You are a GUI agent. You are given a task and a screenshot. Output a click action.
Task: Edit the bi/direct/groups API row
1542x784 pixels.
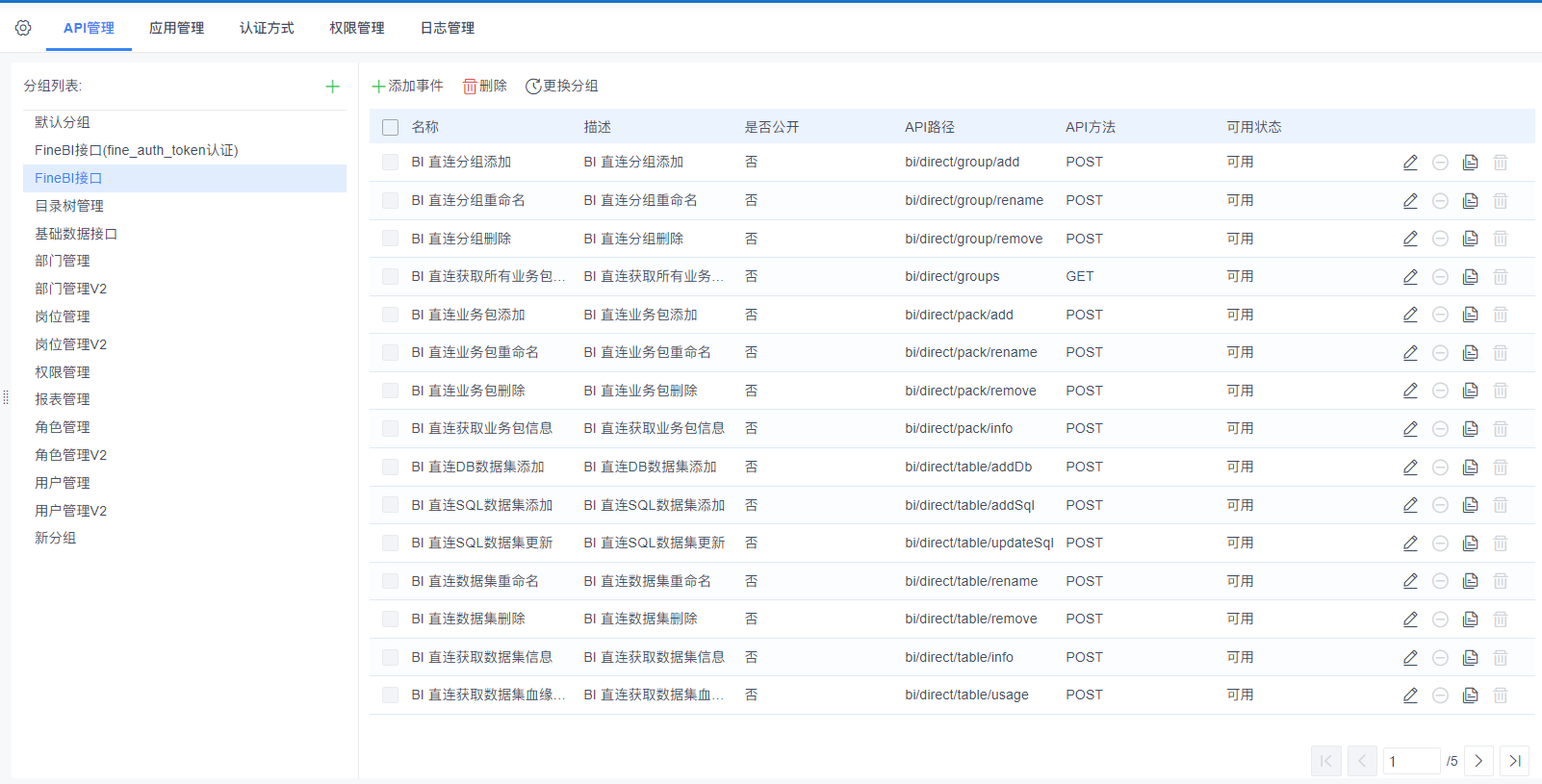1410,277
